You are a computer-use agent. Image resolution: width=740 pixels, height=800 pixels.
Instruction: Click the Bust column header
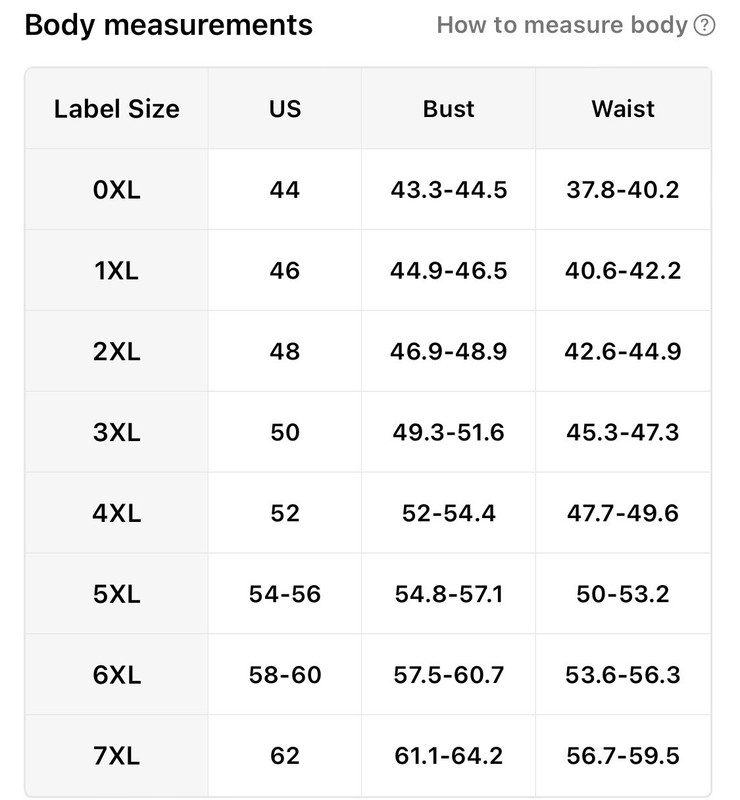click(449, 109)
